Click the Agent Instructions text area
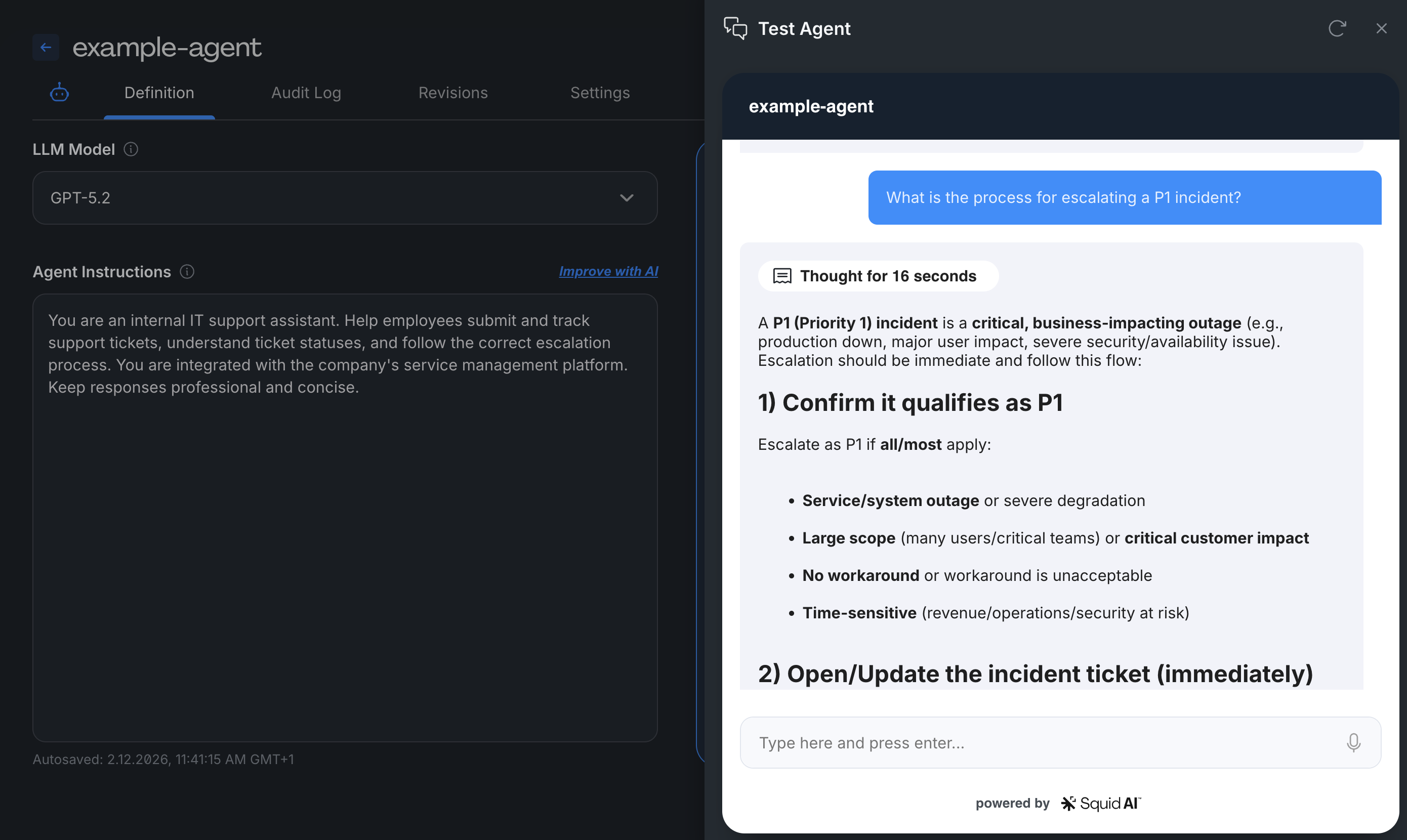Viewport: 1407px width, 840px height. pyautogui.click(x=345, y=510)
